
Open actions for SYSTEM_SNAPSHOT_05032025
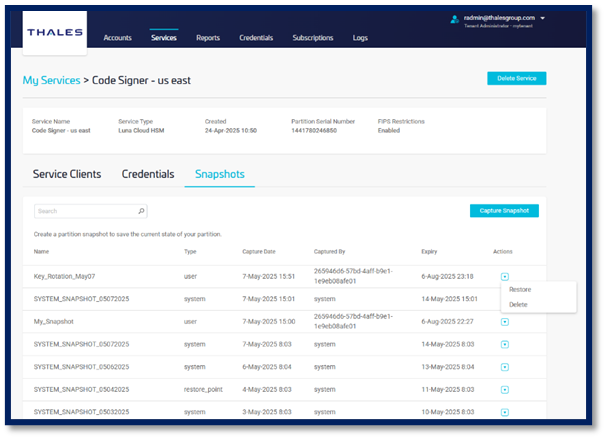505,411
